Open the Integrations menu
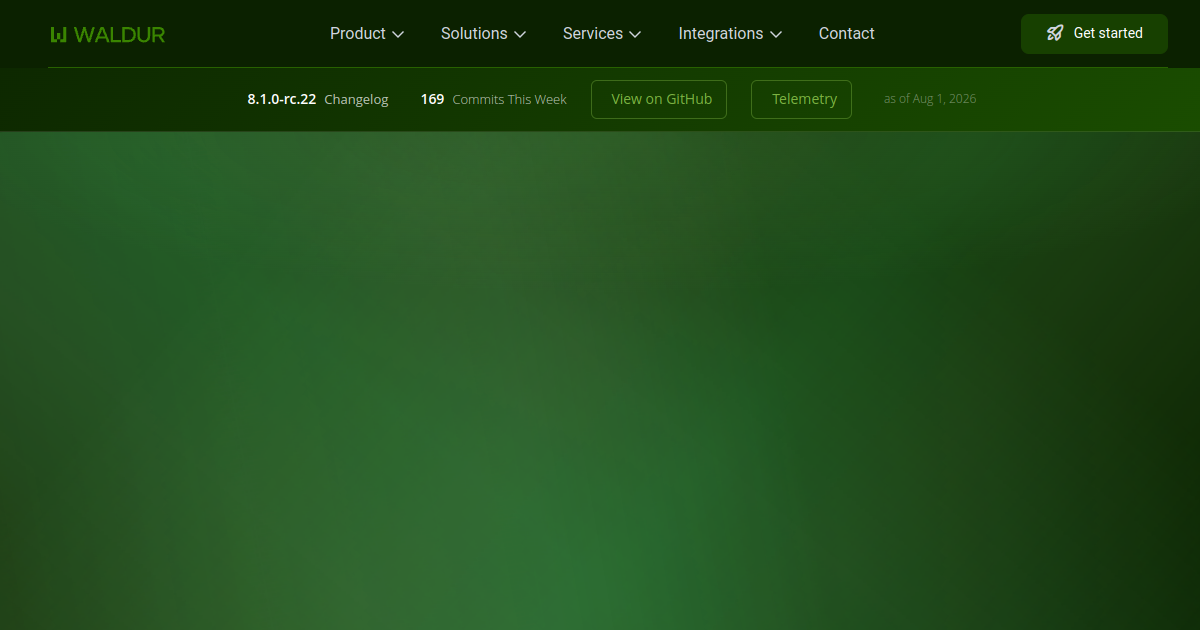Image resolution: width=1200 pixels, height=630 pixels. point(730,34)
